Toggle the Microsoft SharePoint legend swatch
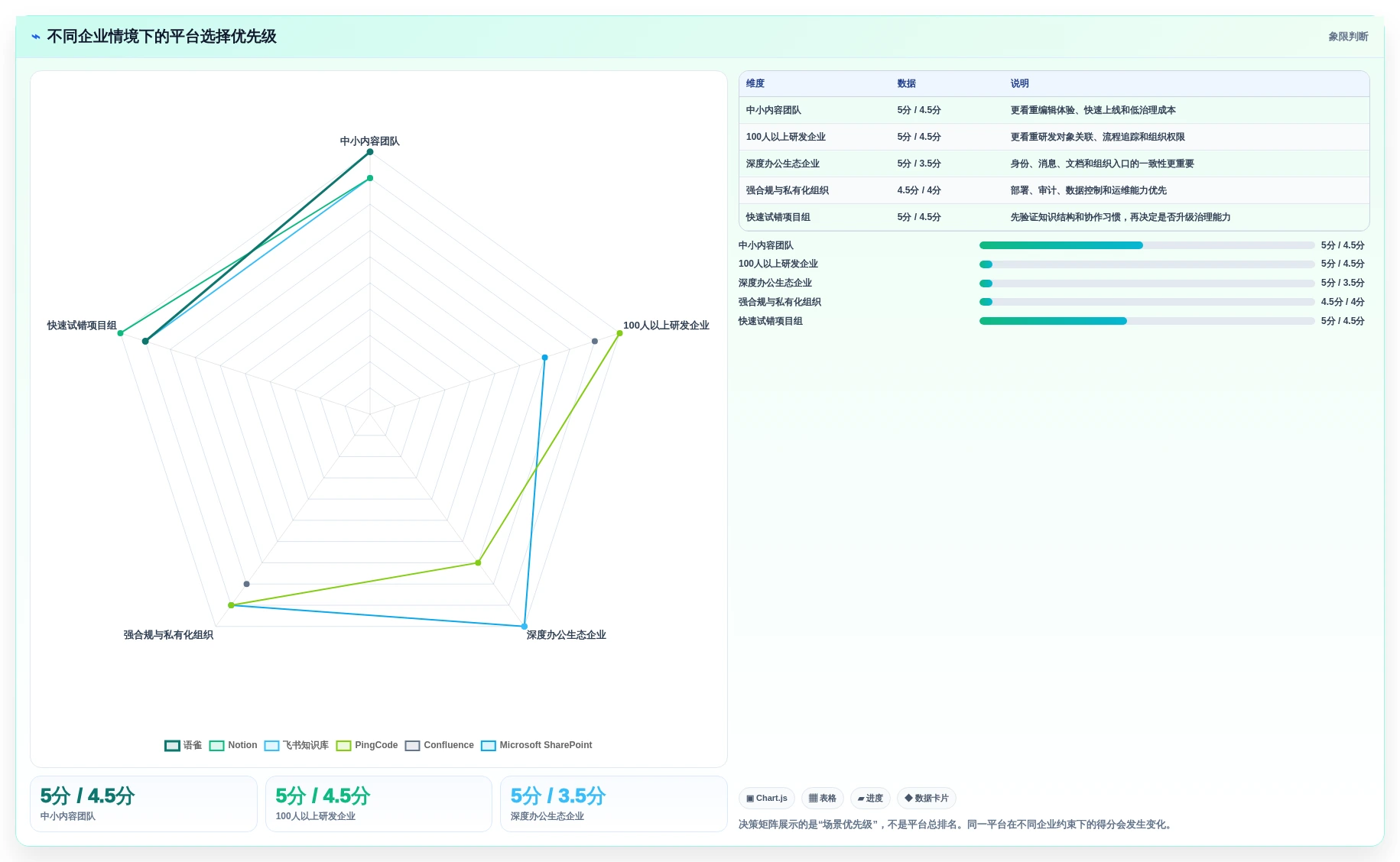The width and height of the screenshot is (1400, 862). coord(489,745)
